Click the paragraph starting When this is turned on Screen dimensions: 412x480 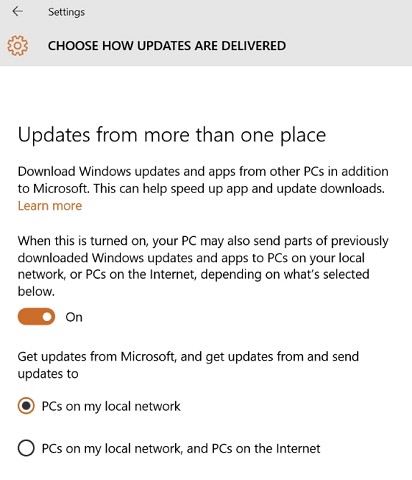click(x=203, y=266)
